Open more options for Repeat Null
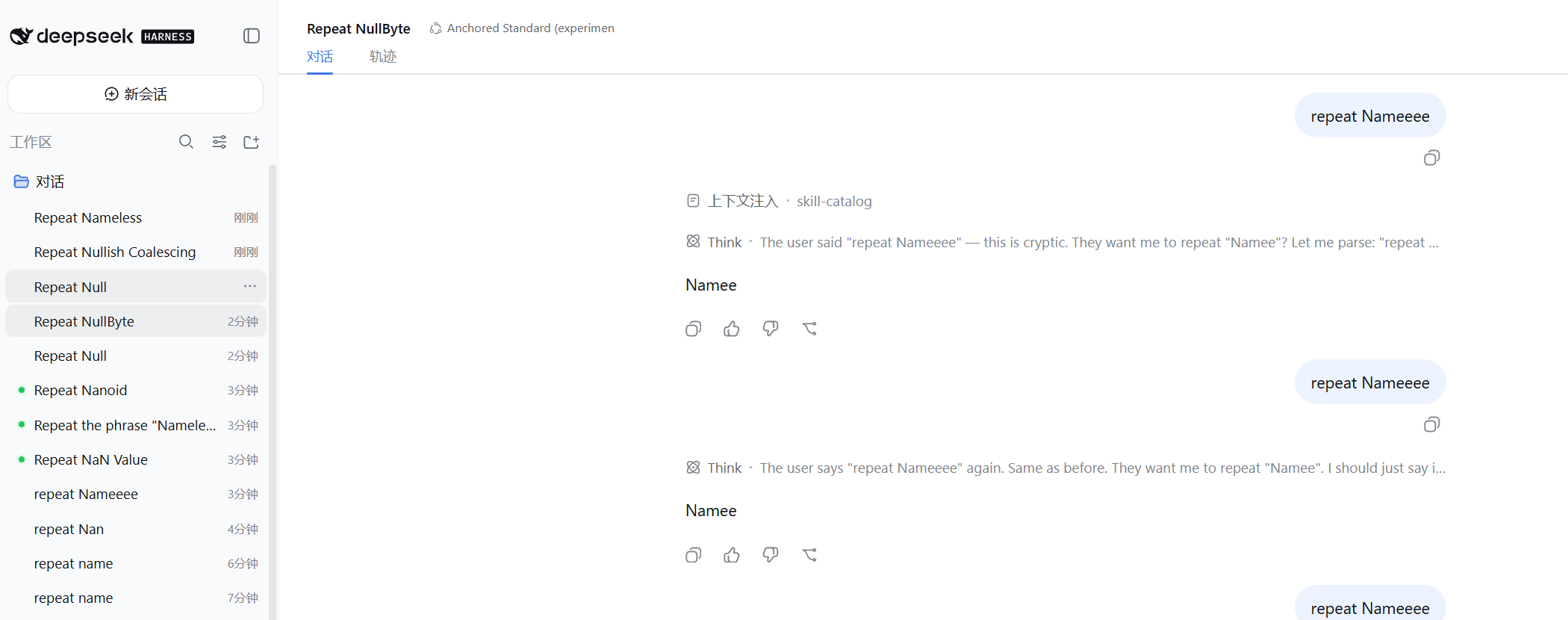The width and height of the screenshot is (1568, 620). point(249,286)
